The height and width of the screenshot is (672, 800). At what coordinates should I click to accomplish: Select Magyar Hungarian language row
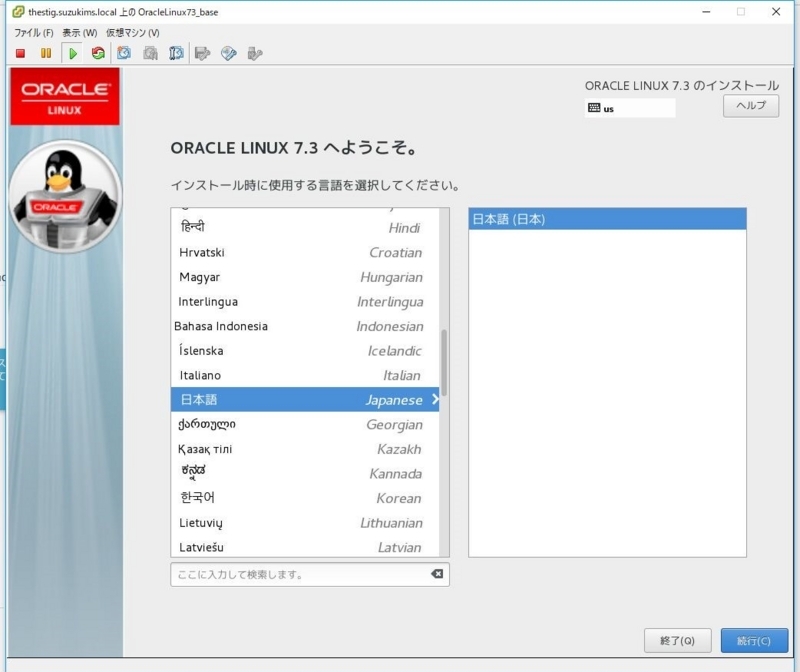tap(305, 277)
